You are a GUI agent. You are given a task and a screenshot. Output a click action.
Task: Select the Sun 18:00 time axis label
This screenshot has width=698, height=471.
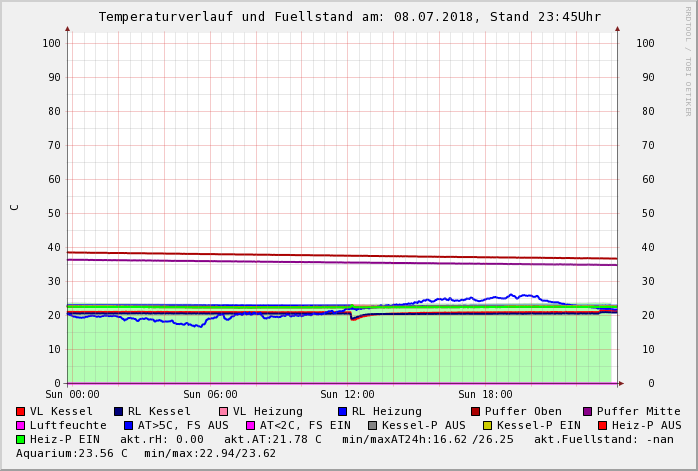485,395
